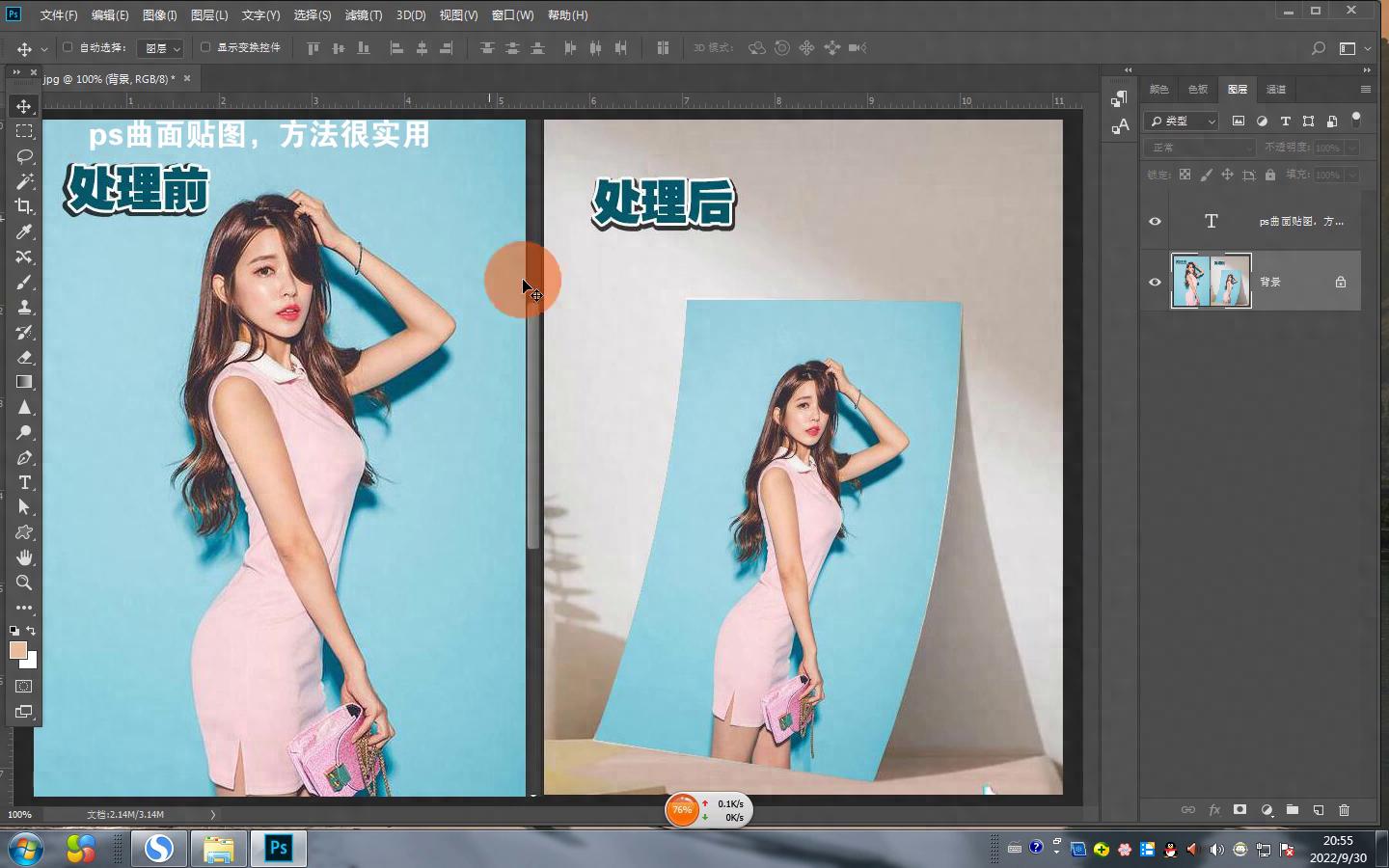This screenshot has height=868, width=1389.
Task: Expand the 正常 blend mode dropdown
Action: coord(1200,148)
